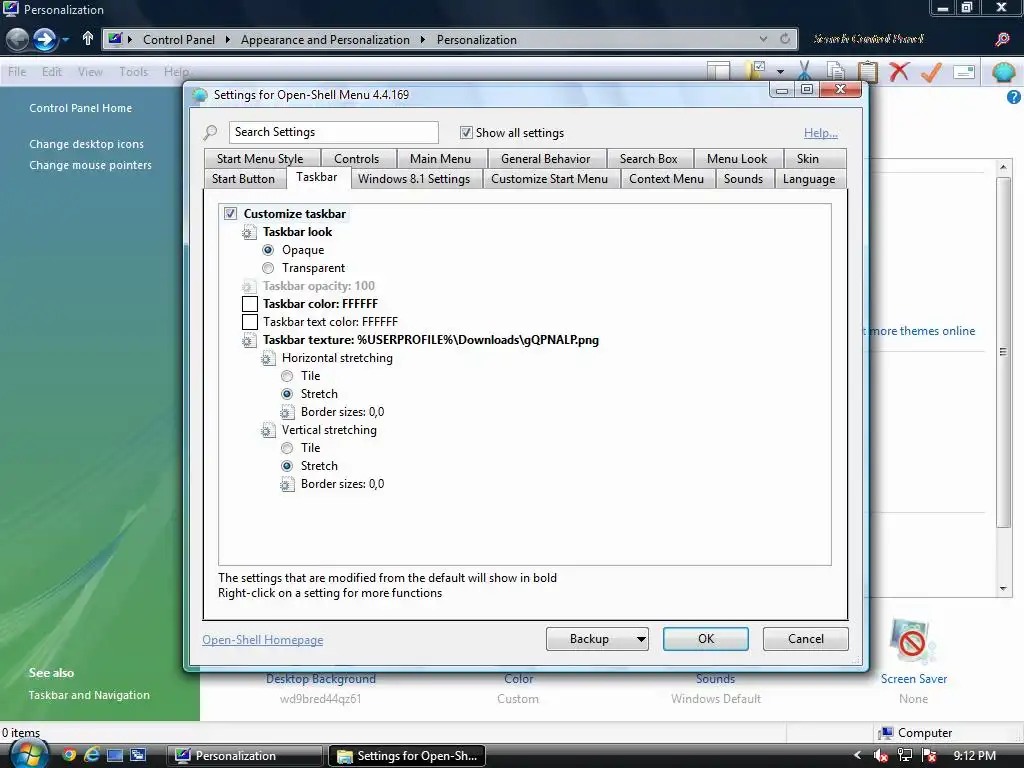This screenshot has height=768, width=1024.
Task: Open the Help... link in settings dialog
Action: point(820,133)
